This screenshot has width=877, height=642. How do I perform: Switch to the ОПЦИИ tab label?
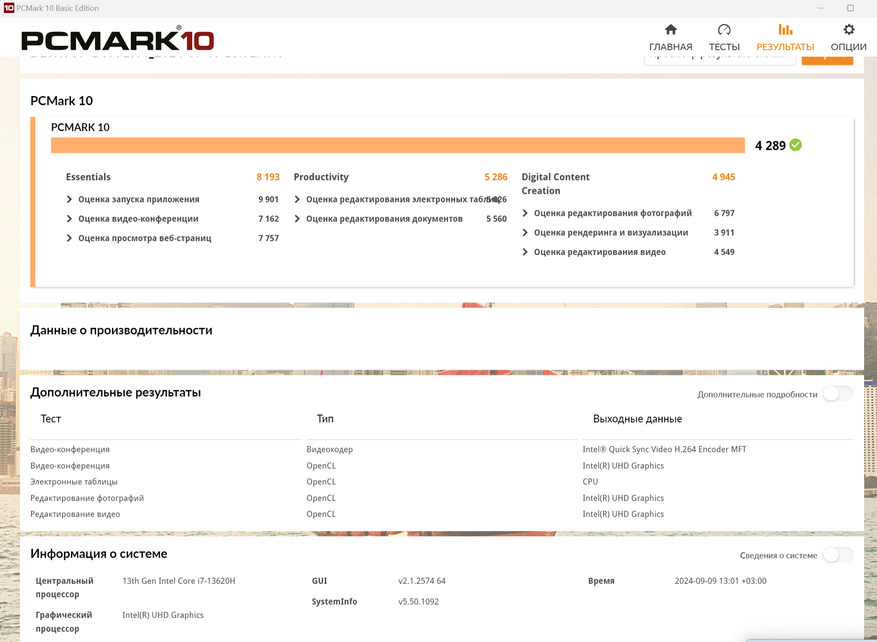pos(848,47)
